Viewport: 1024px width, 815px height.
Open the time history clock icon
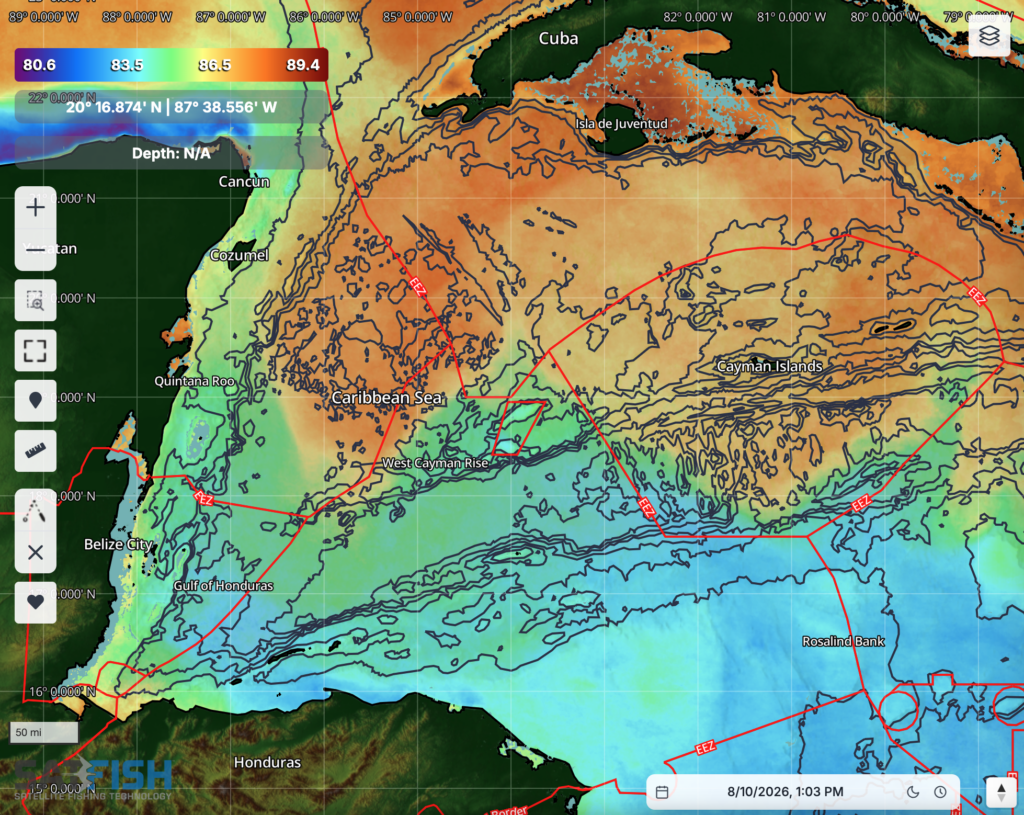pyautogui.click(x=940, y=792)
